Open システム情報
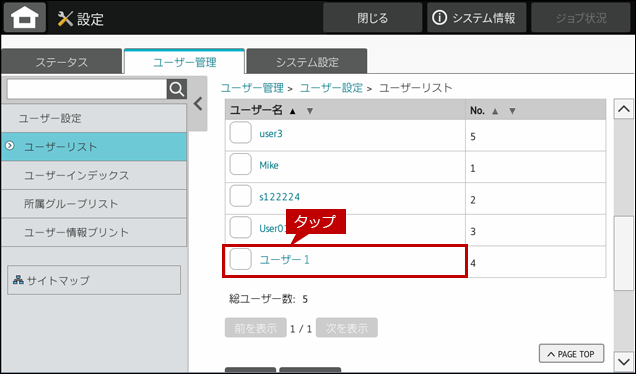The image size is (636, 374). 477,18
